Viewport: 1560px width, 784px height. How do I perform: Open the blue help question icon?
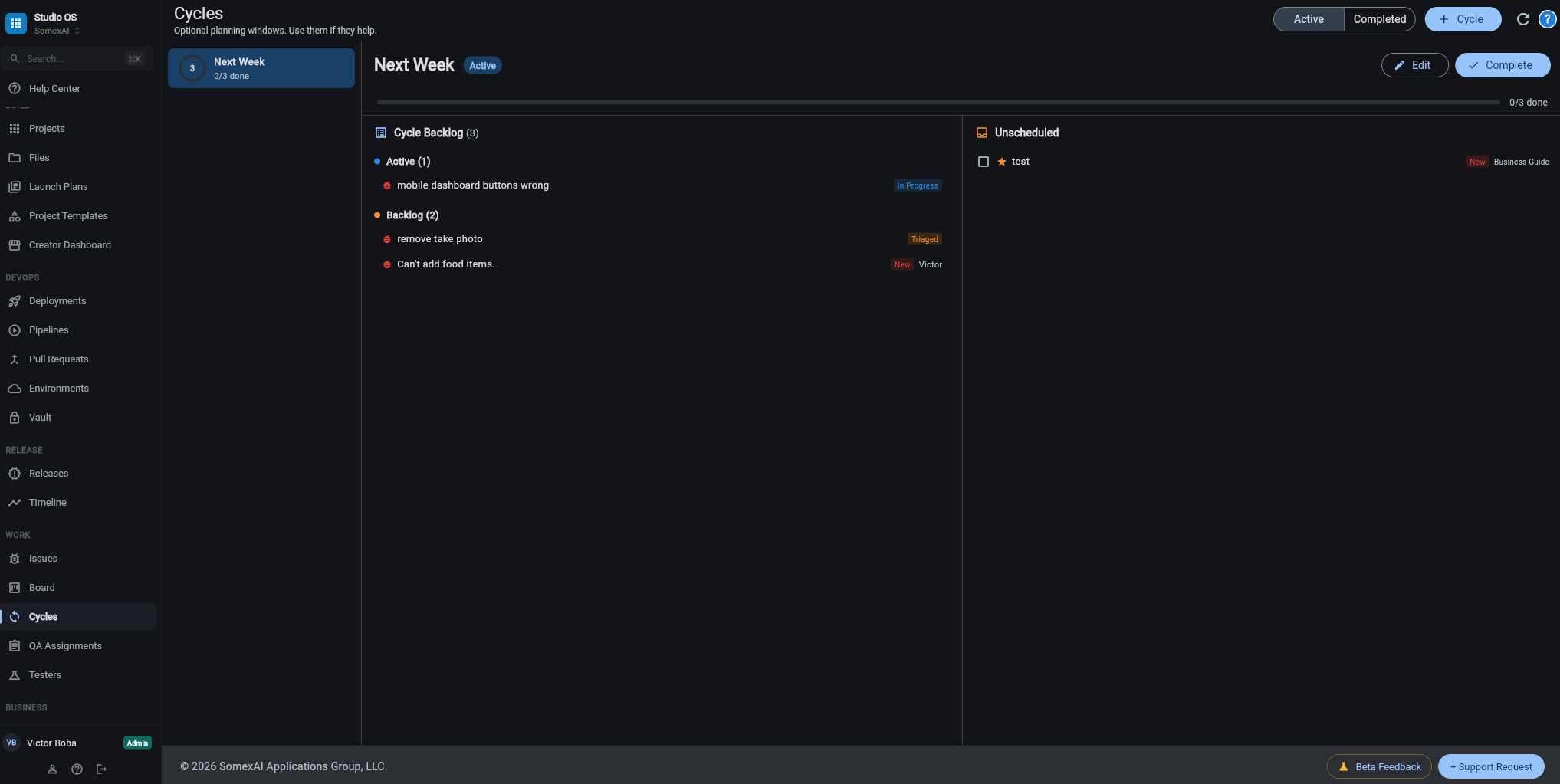click(1548, 19)
